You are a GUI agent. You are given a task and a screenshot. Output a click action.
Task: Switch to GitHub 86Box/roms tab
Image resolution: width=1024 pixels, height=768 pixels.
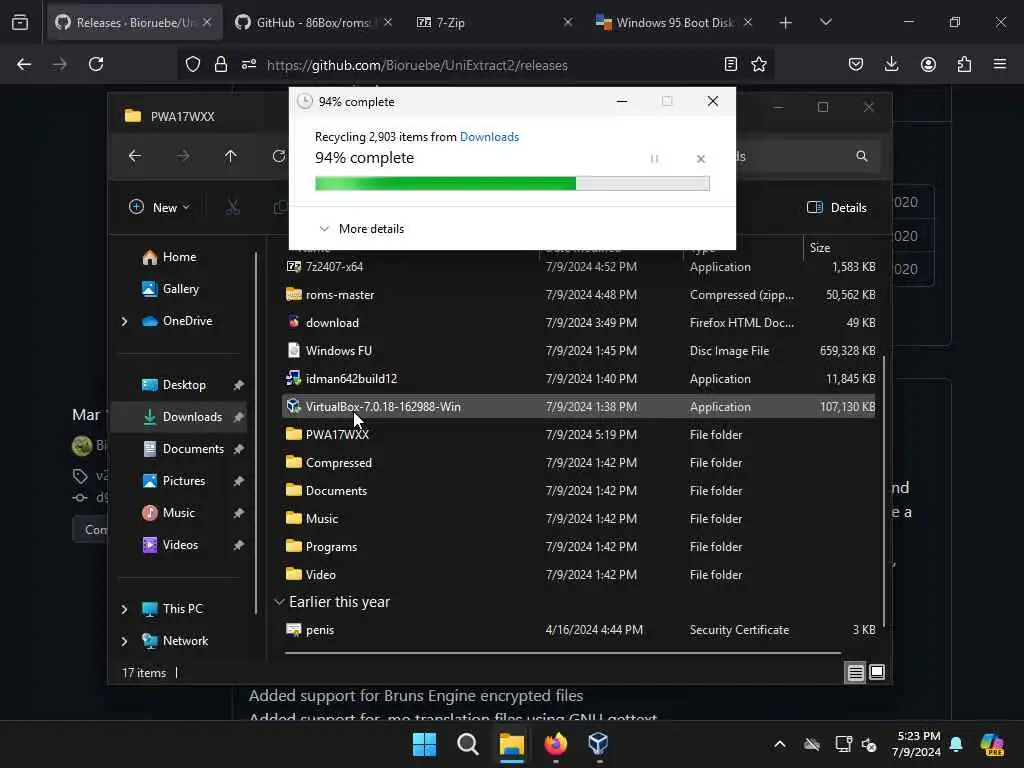pyautogui.click(x=313, y=22)
